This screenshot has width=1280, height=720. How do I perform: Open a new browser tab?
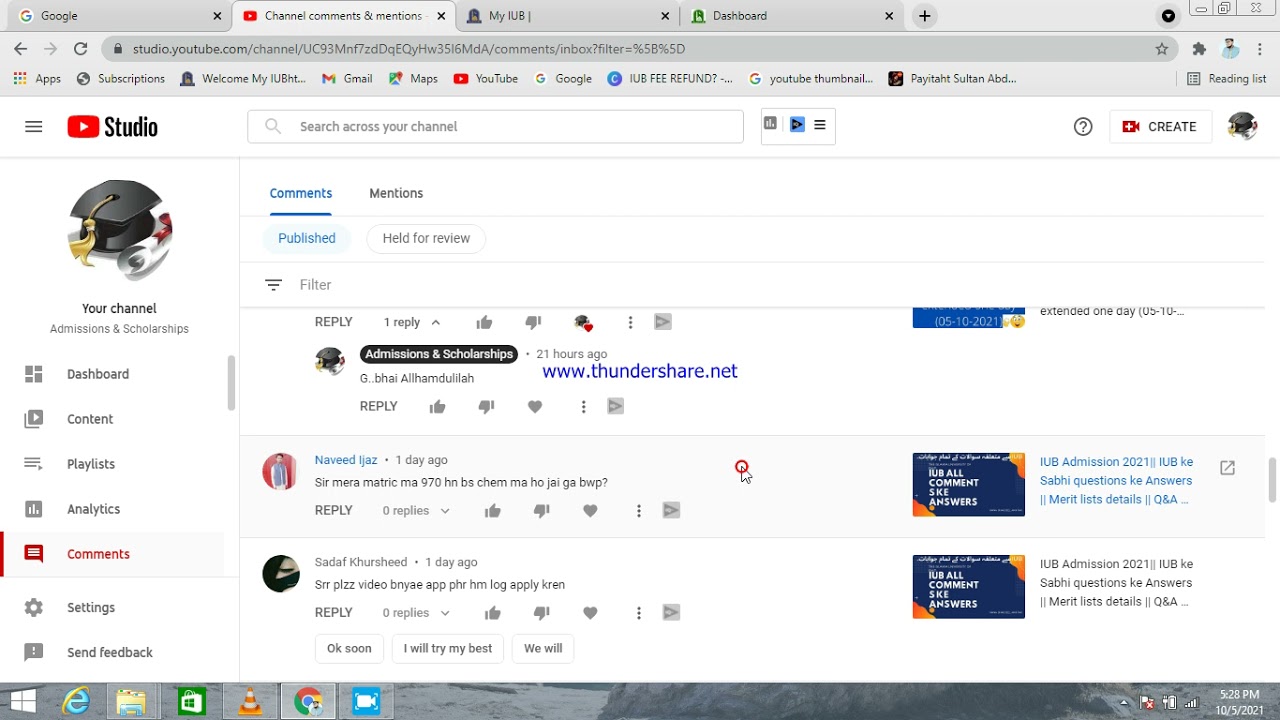tap(924, 16)
